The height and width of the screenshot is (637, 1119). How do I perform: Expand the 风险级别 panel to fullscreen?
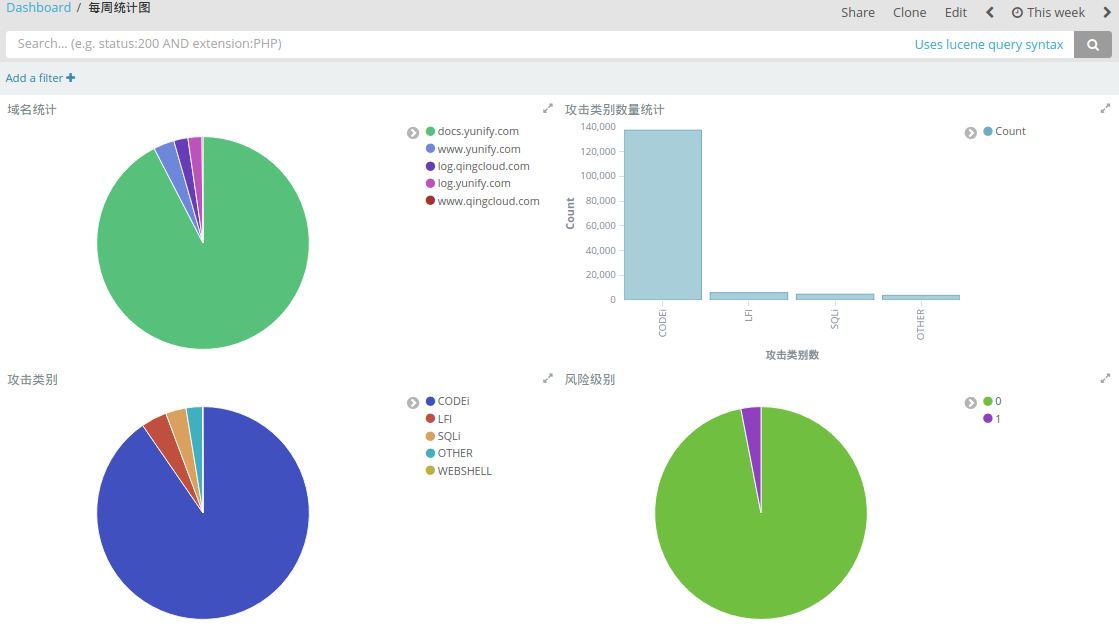(x=1105, y=379)
